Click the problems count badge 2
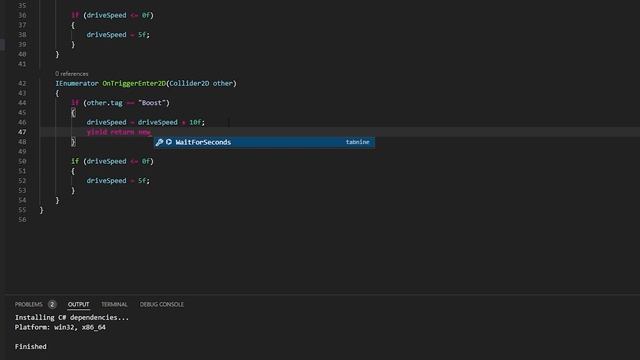The width and height of the screenshot is (640, 360). click(52, 304)
